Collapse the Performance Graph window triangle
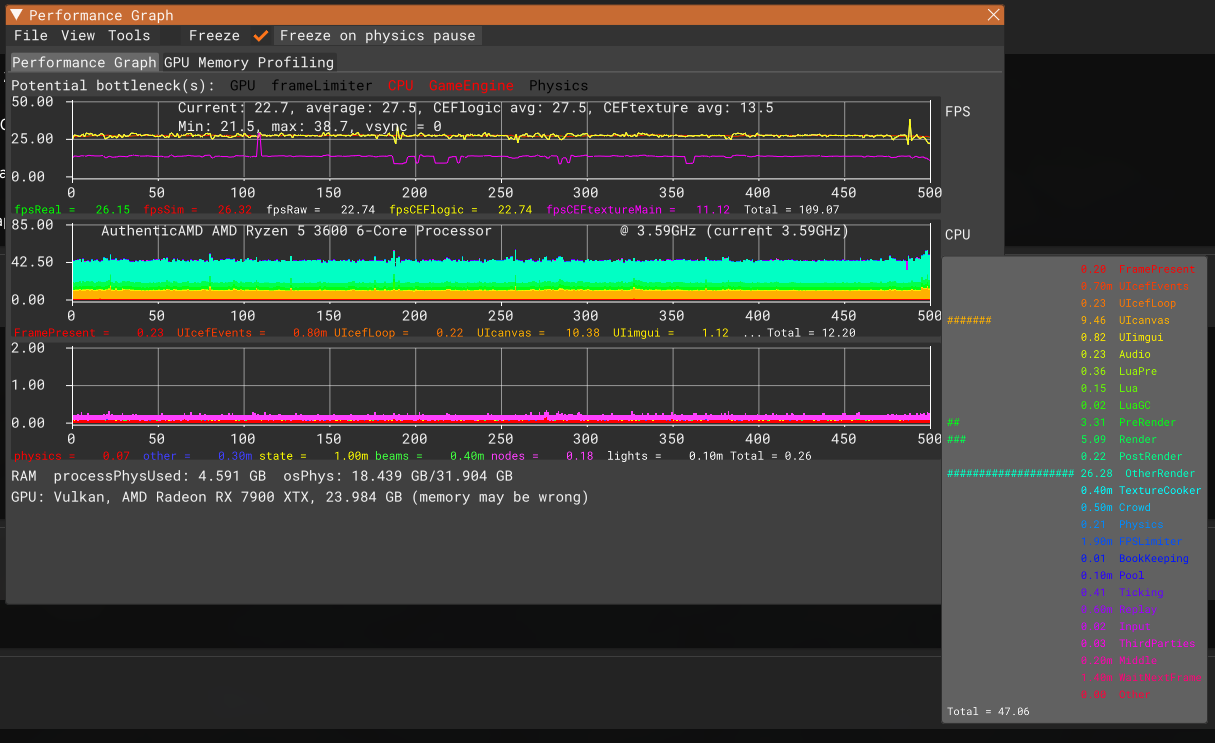Screen dimensions: 1215x743 click(16, 15)
